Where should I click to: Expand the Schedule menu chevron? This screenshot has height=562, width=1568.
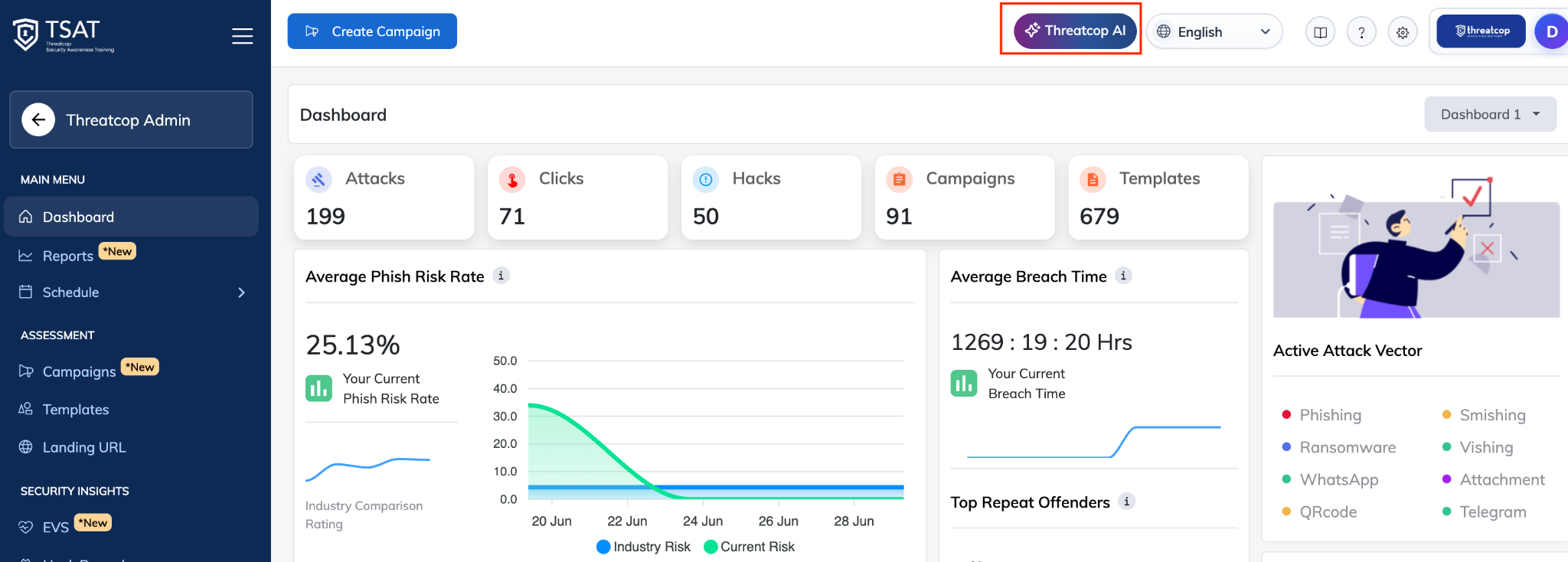[241, 292]
